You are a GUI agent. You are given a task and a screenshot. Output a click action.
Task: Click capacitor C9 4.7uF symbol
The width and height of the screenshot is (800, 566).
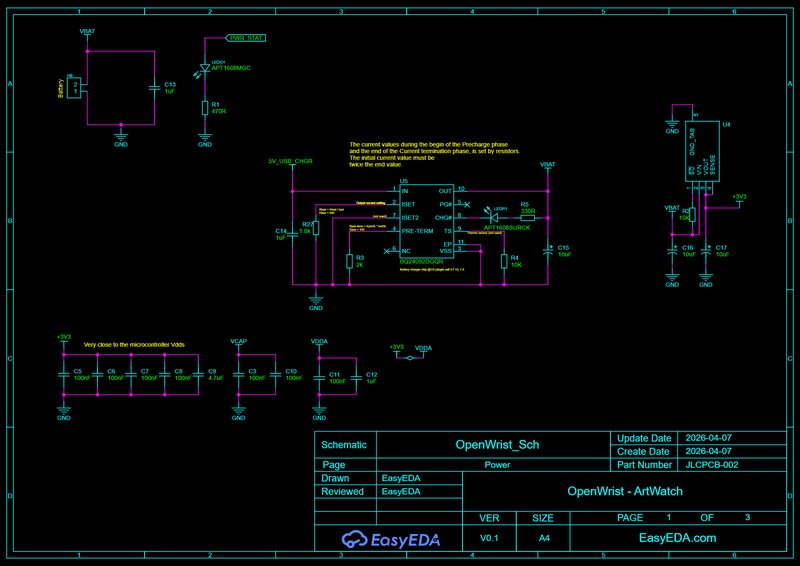pos(198,375)
